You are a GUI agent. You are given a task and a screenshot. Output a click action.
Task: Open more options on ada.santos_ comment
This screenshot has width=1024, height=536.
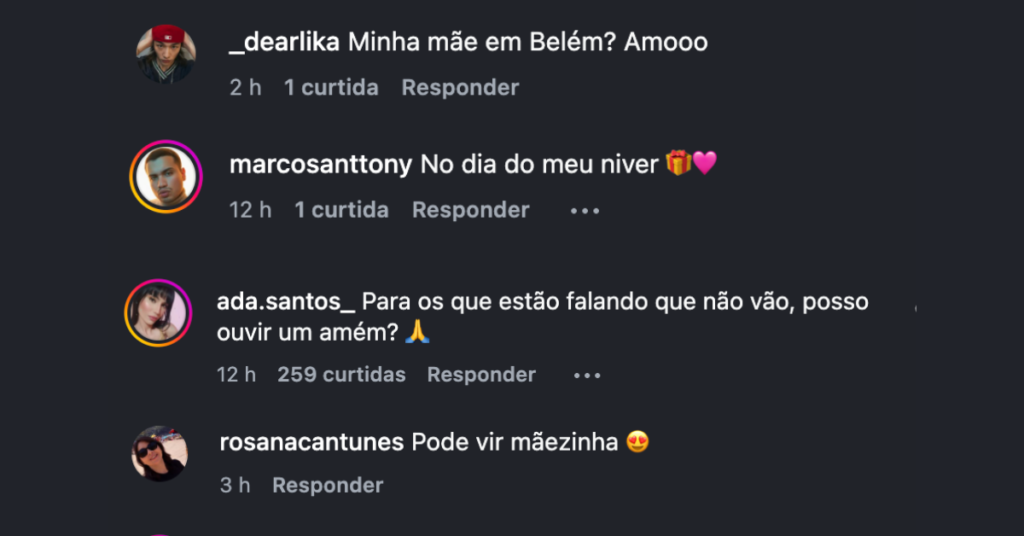tap(587, 376)
